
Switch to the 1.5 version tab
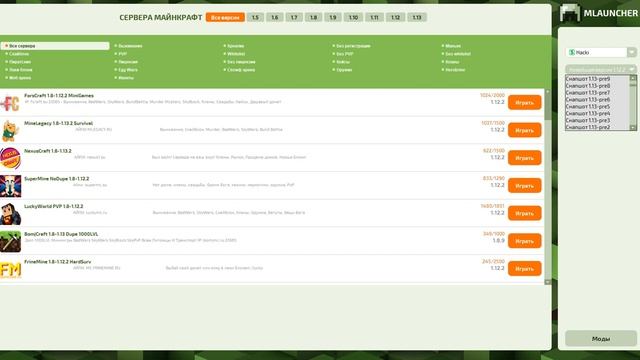click(x=255, y=18)
